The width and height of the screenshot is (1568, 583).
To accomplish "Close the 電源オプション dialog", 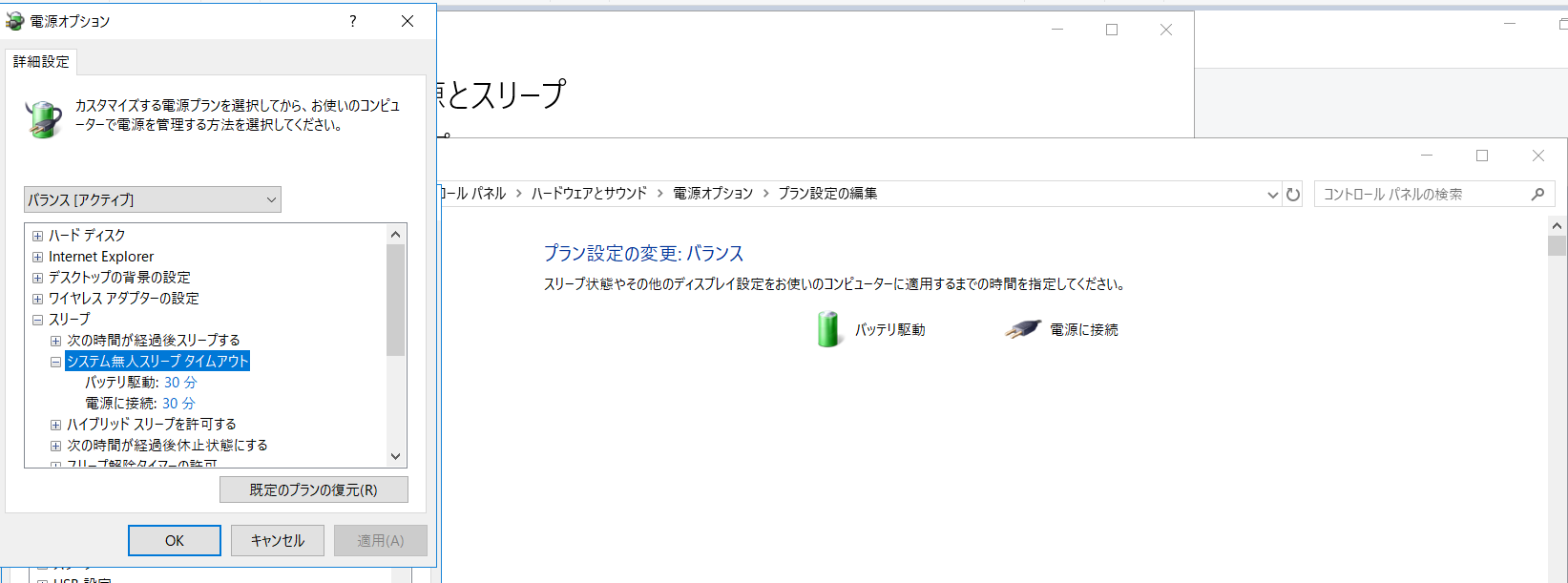I will [408, 21].
